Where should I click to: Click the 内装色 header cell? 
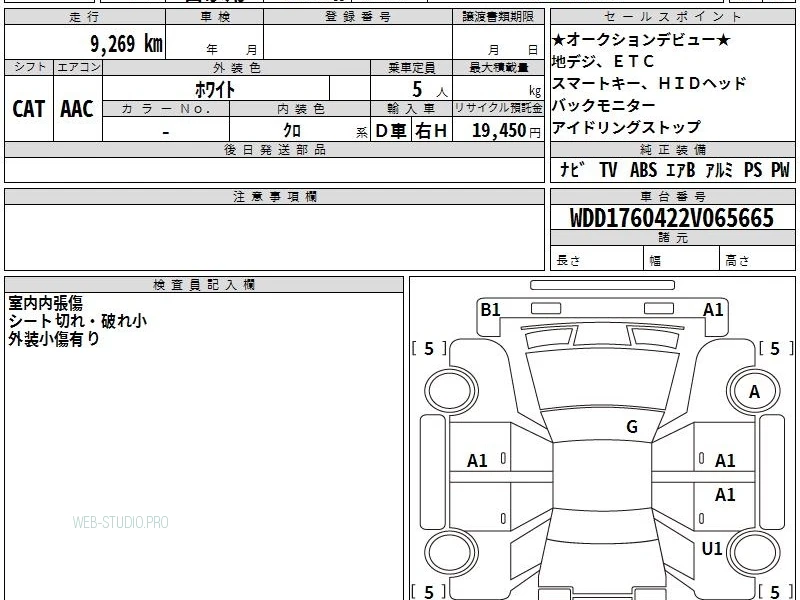[x=300, y=109]
